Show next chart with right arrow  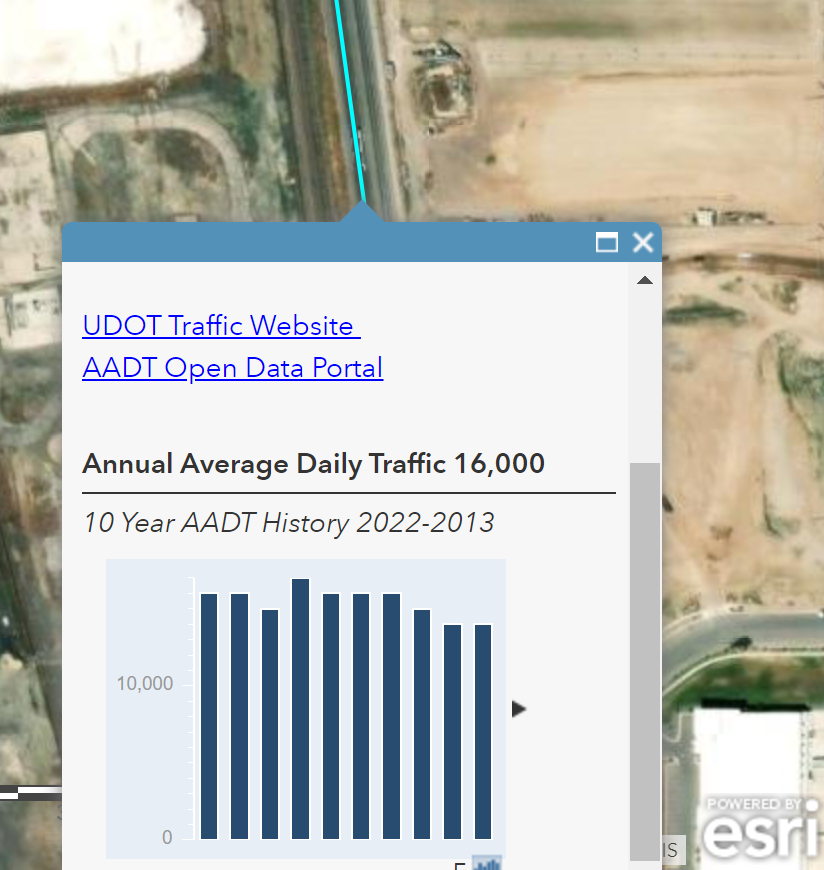pyautogui.click(x=518, y=709)
